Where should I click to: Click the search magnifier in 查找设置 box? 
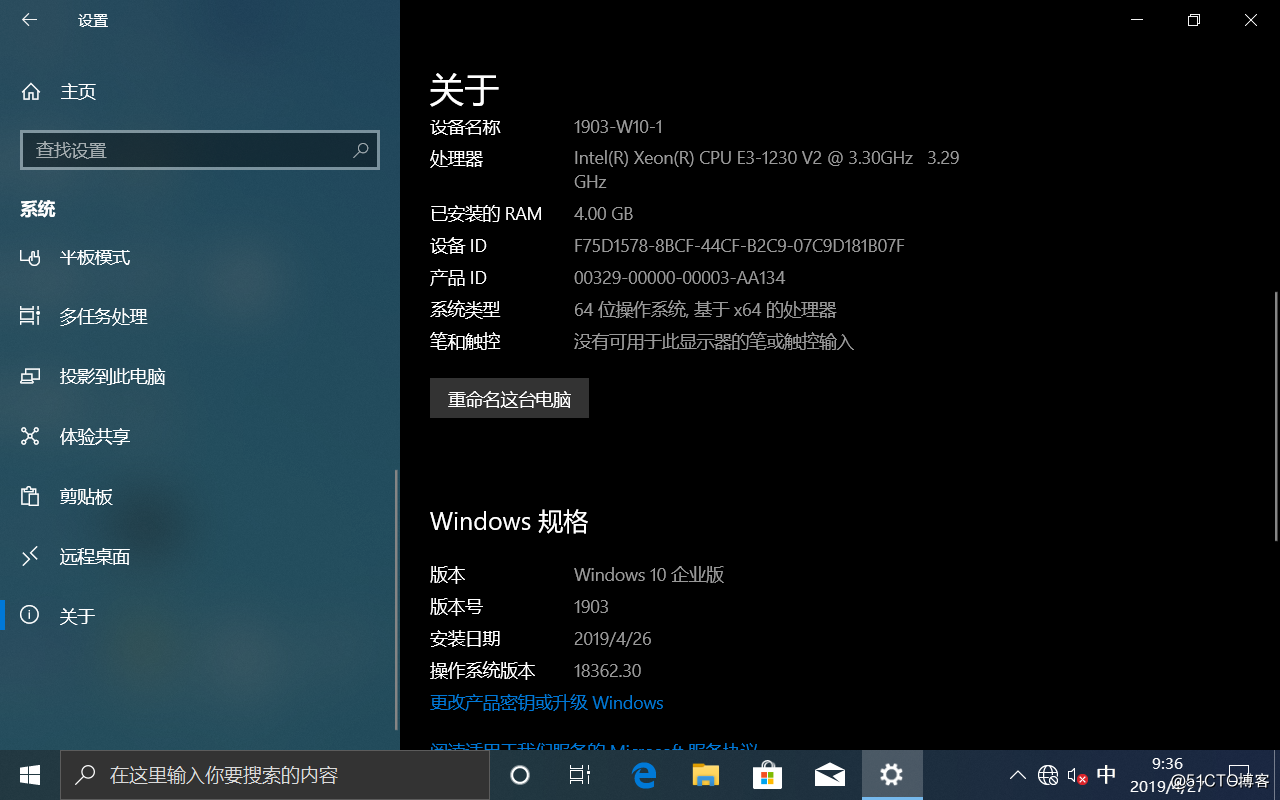(361, 150)
